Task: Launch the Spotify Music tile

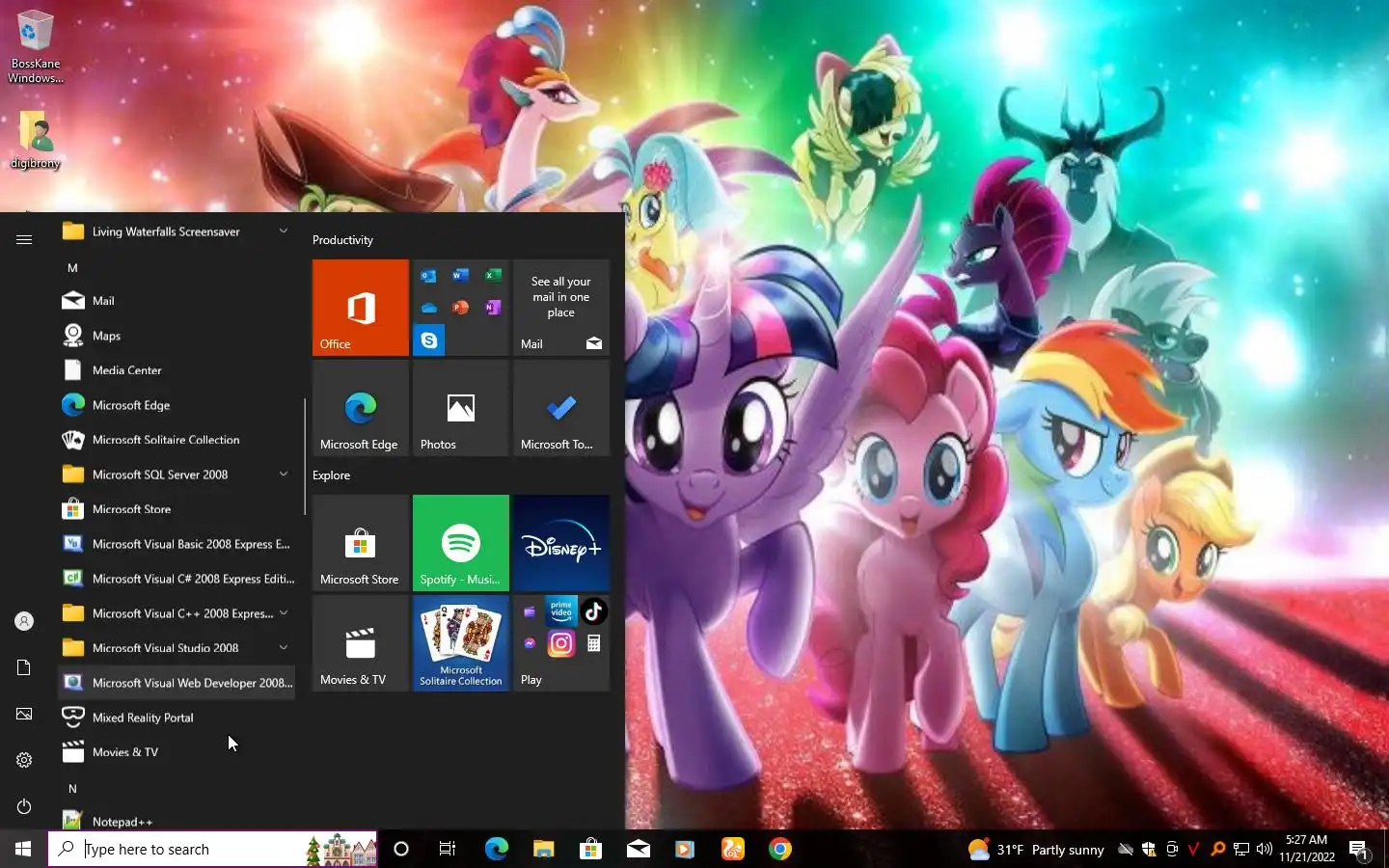Action: tap(460, 543)
